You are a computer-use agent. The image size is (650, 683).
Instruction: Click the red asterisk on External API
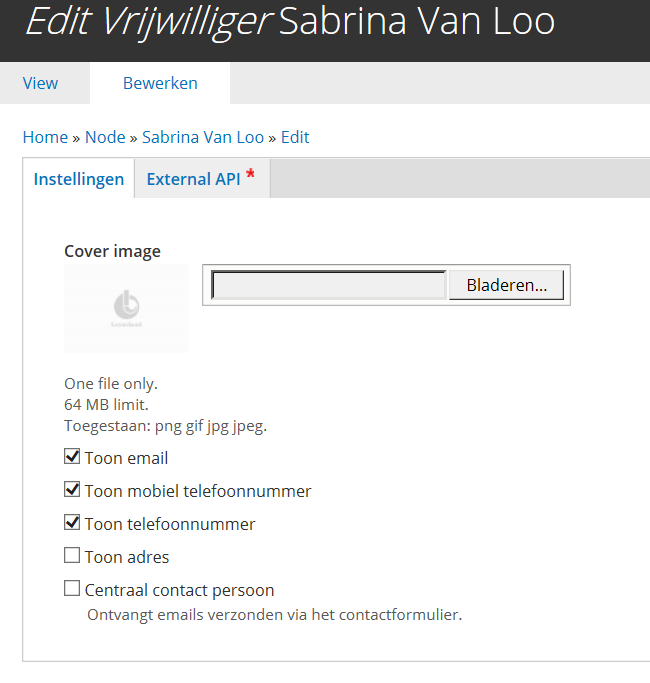tap(250, 174)
